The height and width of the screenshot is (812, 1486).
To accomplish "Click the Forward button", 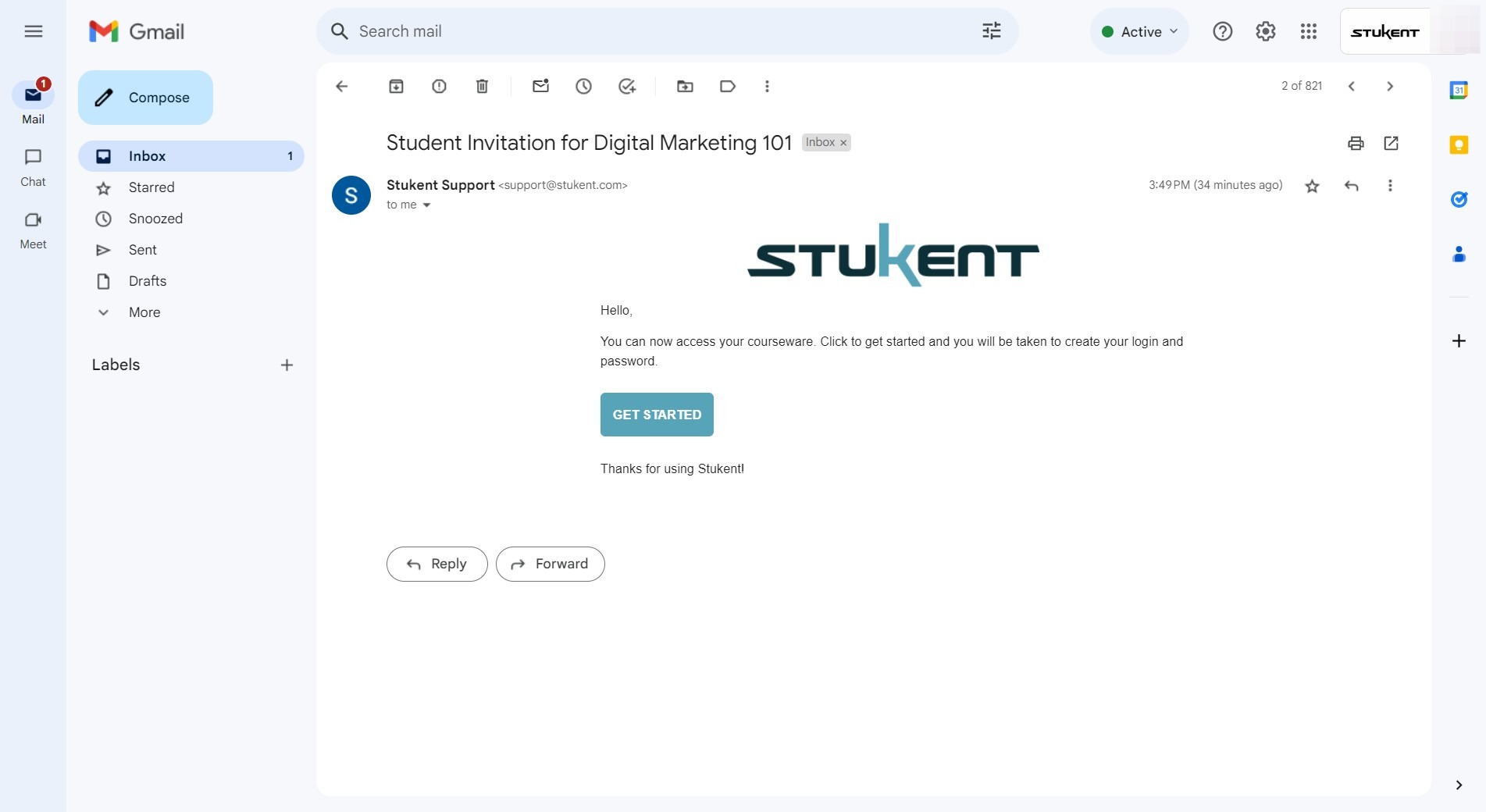I will tap(551, 564).
